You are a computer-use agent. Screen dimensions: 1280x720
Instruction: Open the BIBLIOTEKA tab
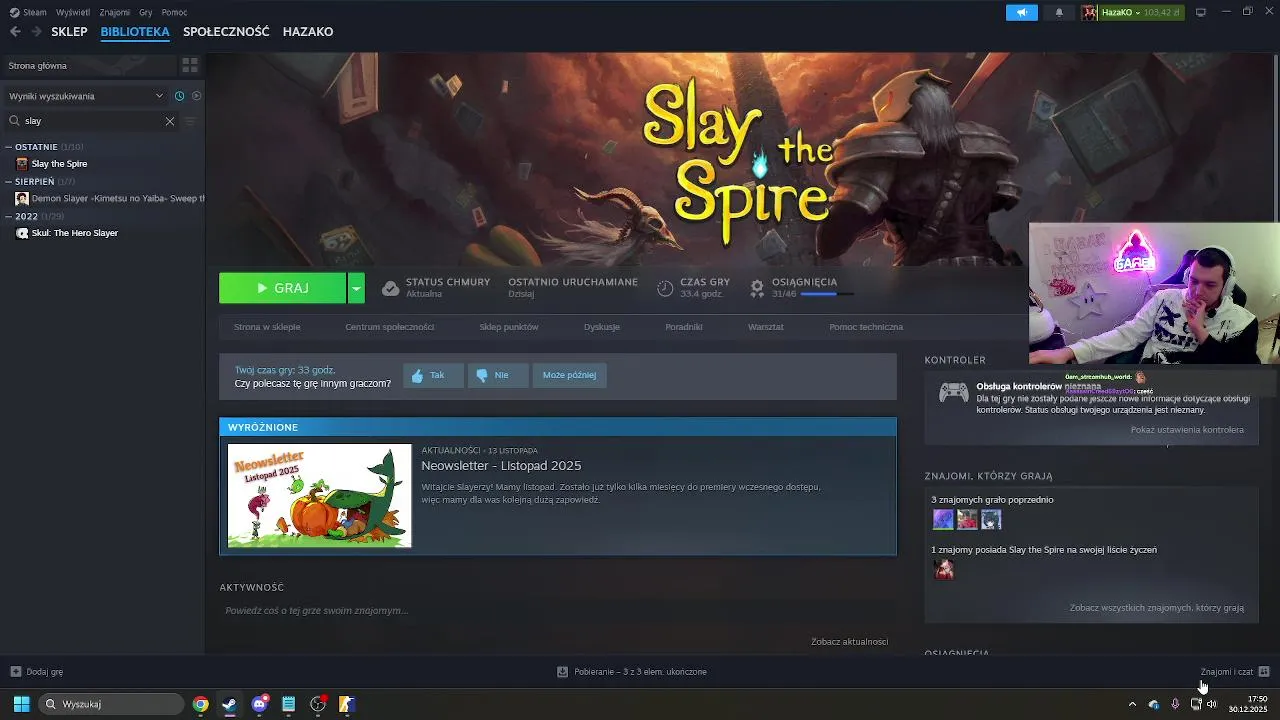[x=135, y=32]
